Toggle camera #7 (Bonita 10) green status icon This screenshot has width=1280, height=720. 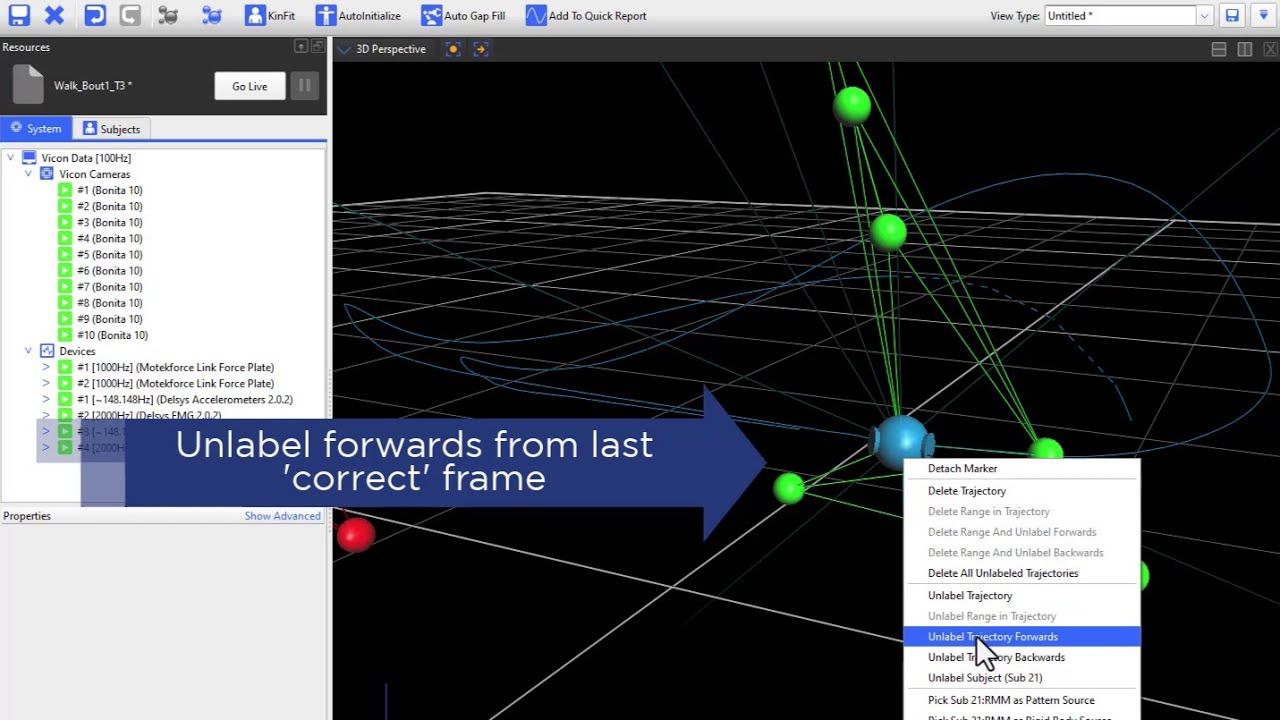click(65, 287)
